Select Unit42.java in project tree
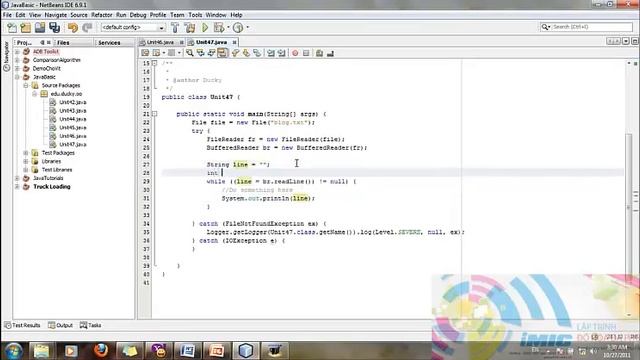Viewport: 640px width, 360px height. point(73,102)
